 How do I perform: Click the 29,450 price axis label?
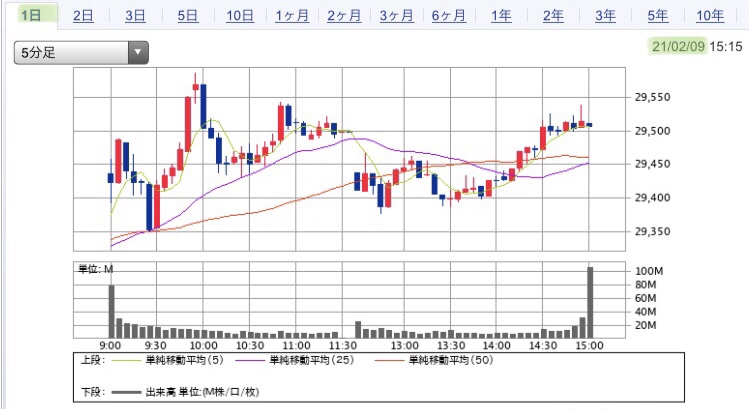pyautogui.click(x=652, y=164)
